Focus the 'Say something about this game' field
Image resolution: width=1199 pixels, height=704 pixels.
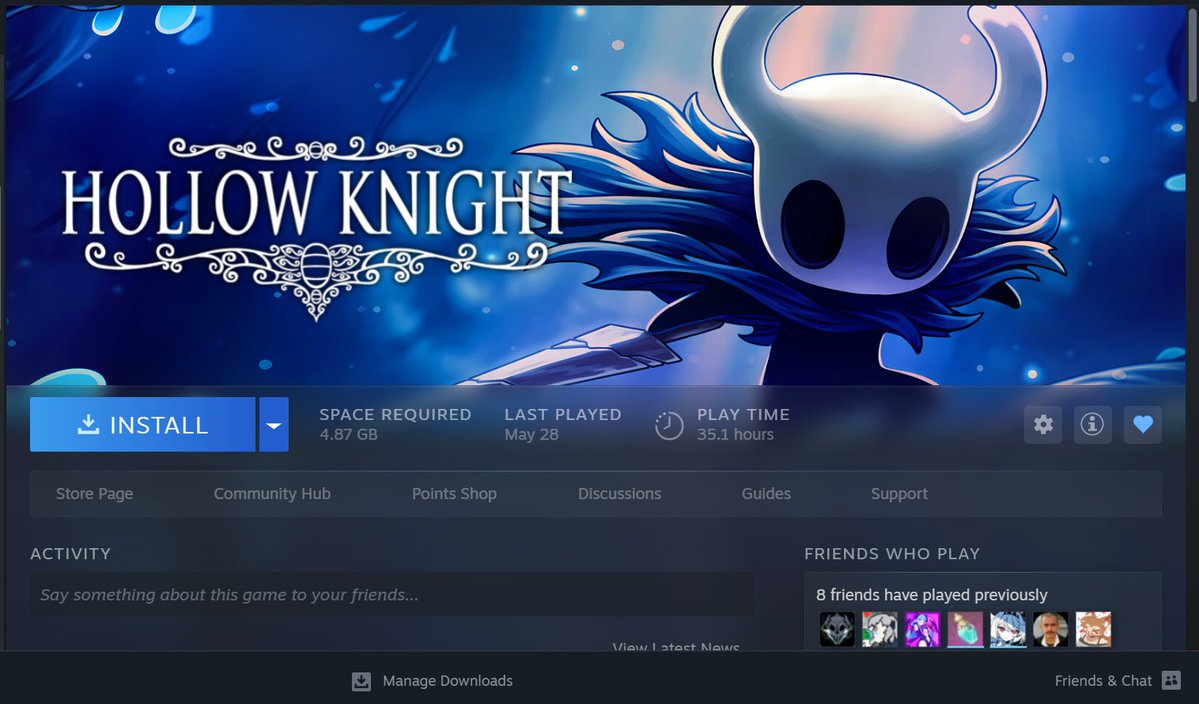pos(392,595)
